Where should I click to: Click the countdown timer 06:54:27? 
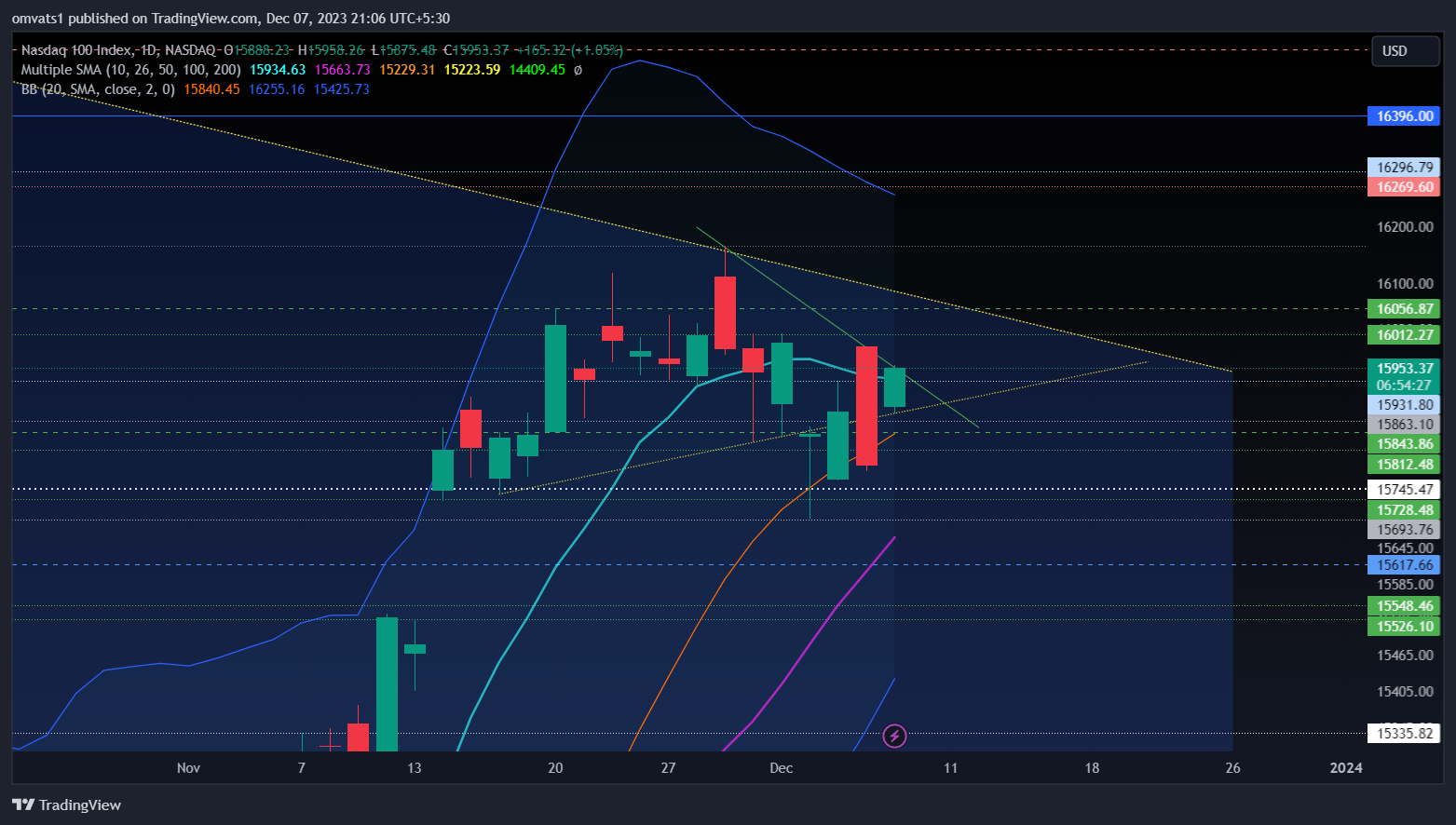click(x=1404, y=385)
